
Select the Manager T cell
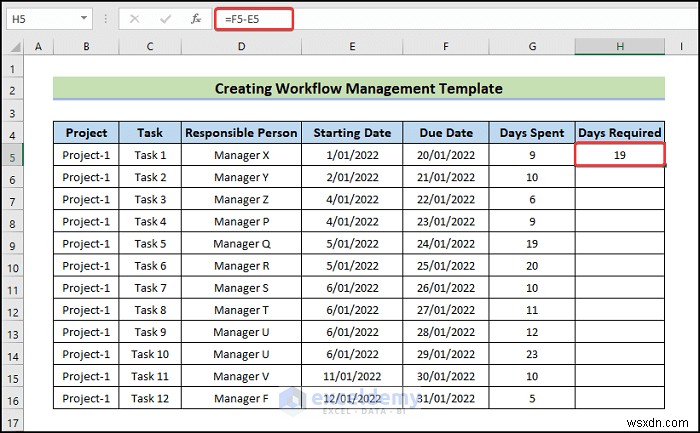pyautogui.click(x=242, y=310)
